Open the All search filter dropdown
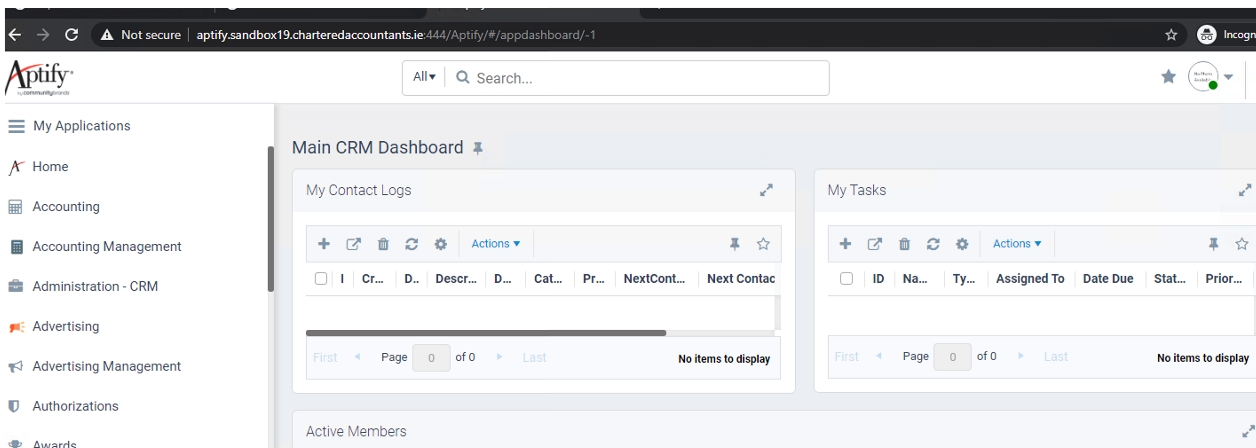Viewport: 1256px width, 448px height. click(x=424, y=77)
